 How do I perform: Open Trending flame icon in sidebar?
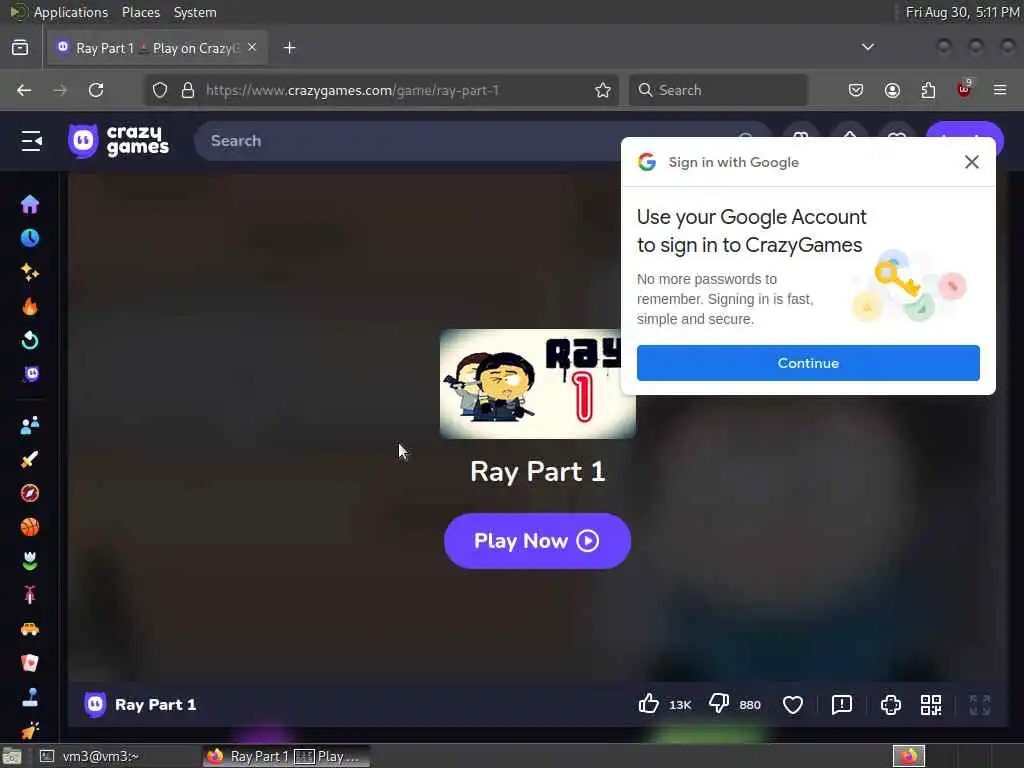30,306
